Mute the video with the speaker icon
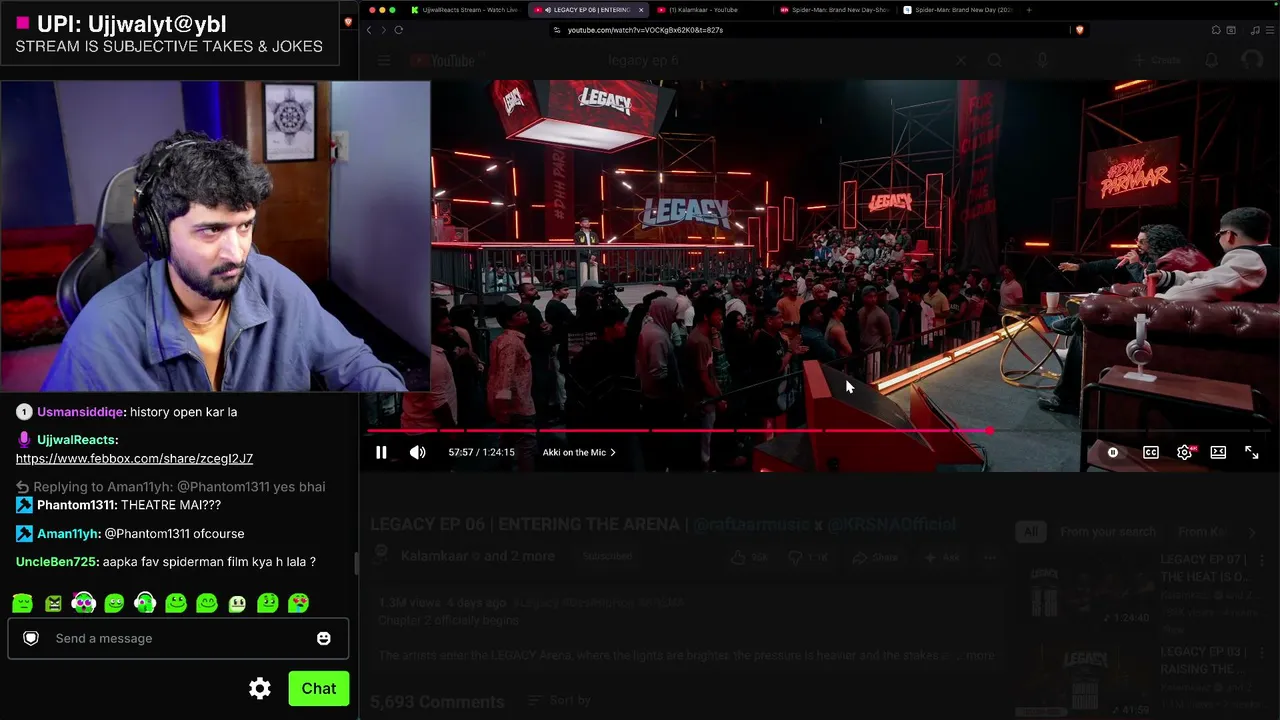The height and width of the screenshot is (720, 1280). (417, 452)
